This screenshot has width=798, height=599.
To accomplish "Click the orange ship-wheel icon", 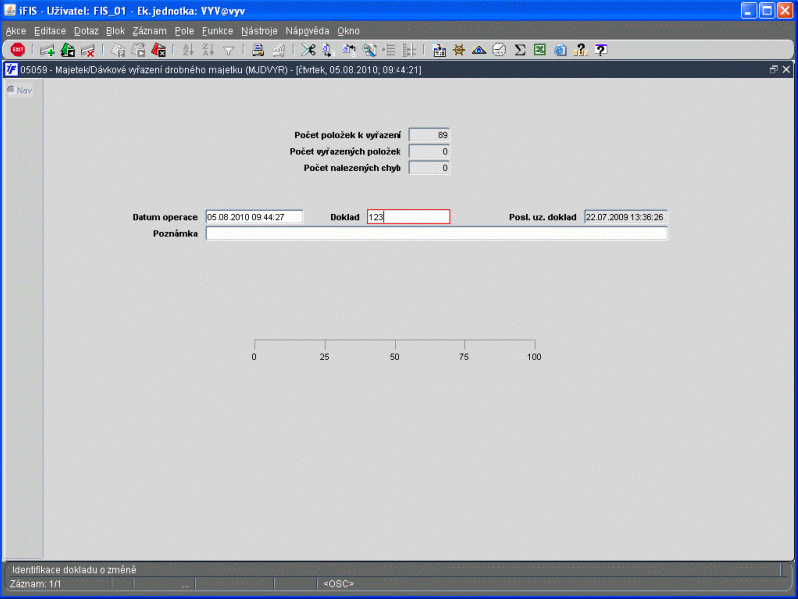I will [x=459, y=50].
